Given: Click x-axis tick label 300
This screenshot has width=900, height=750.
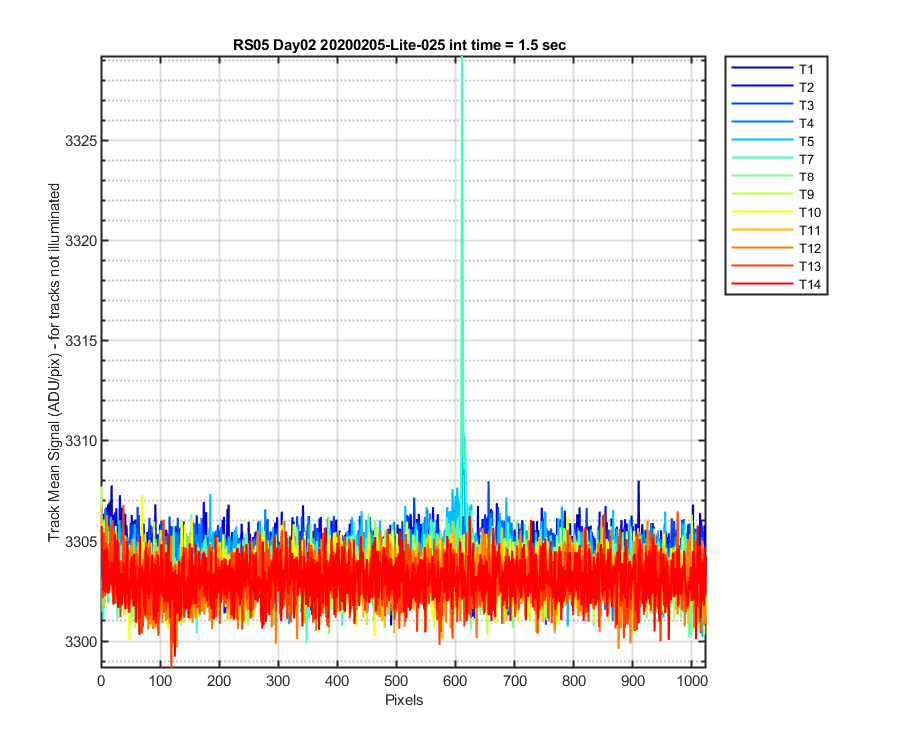Looking at the screenshot, I should click(x=278, y=681).
